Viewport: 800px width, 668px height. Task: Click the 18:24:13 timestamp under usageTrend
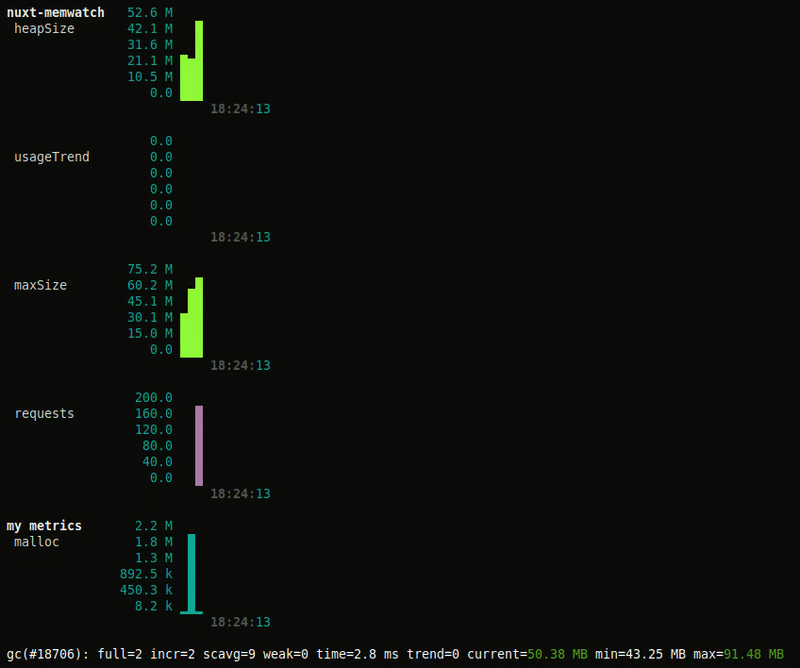pyautogui.click(x=240, y=237)
